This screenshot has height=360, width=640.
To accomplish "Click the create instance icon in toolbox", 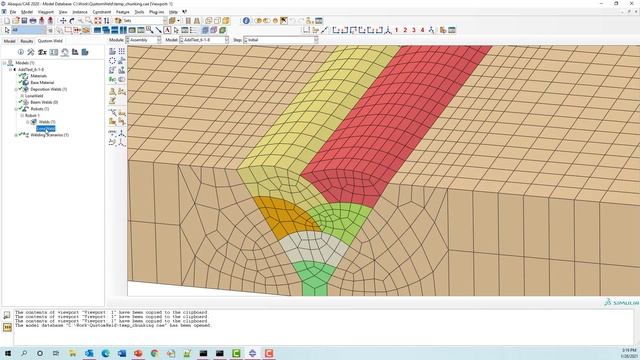I will tap(112, 51).
